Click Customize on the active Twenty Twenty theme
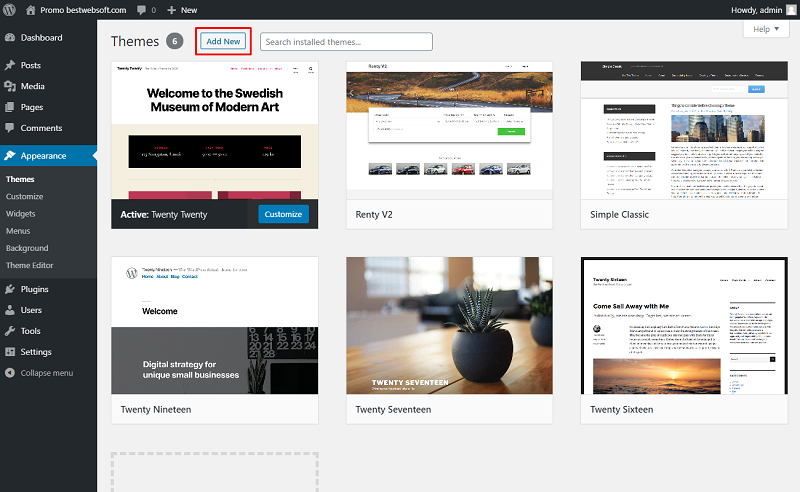 click(283, 214)
